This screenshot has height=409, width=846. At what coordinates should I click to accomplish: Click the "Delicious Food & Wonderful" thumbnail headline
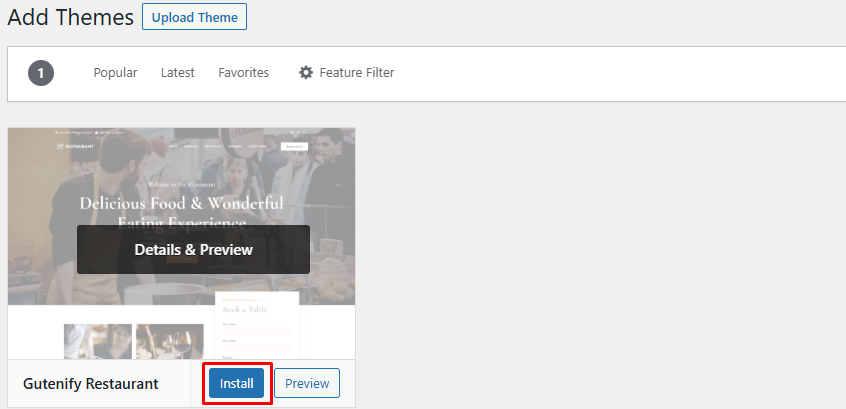tap(181, 203)
